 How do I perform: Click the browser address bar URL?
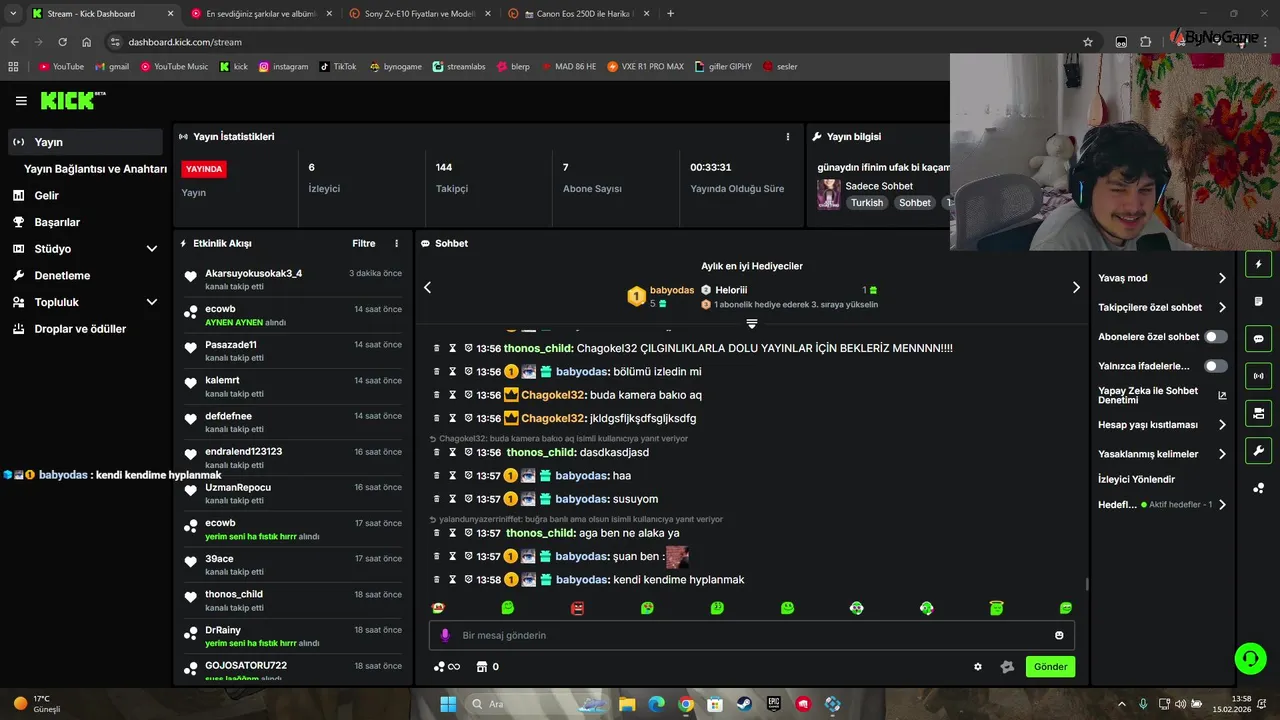(x=185, y=42)
